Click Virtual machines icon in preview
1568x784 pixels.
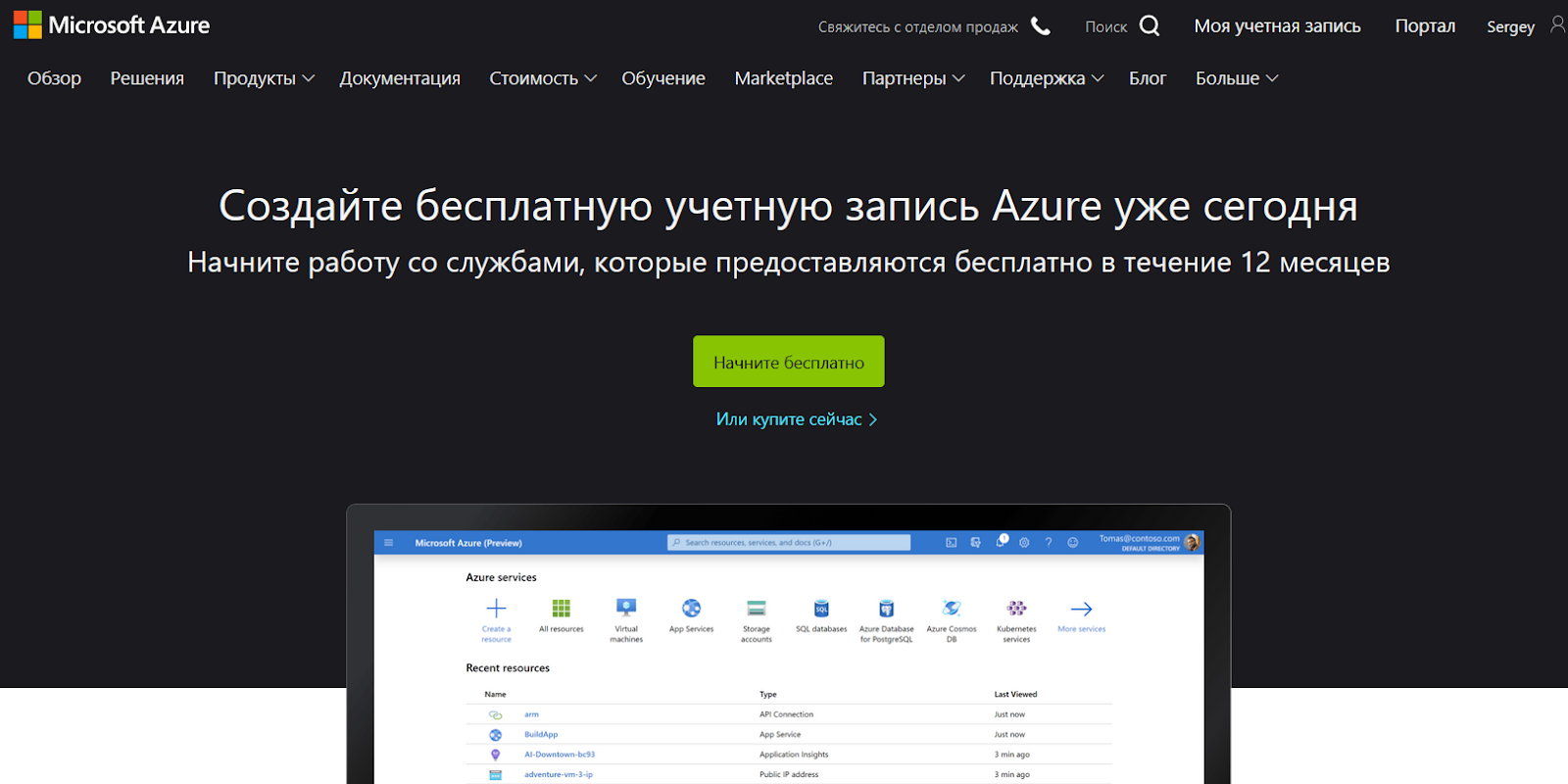626,608
